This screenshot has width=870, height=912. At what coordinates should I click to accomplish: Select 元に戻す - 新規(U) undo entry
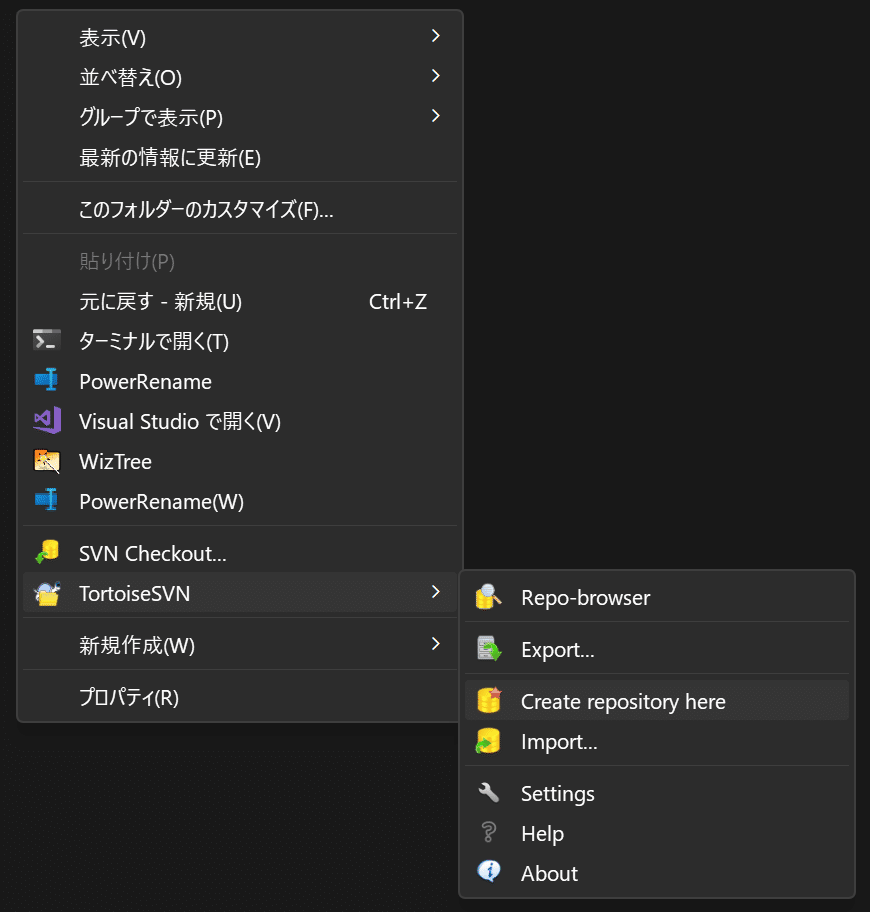click(x=240, y=301)
